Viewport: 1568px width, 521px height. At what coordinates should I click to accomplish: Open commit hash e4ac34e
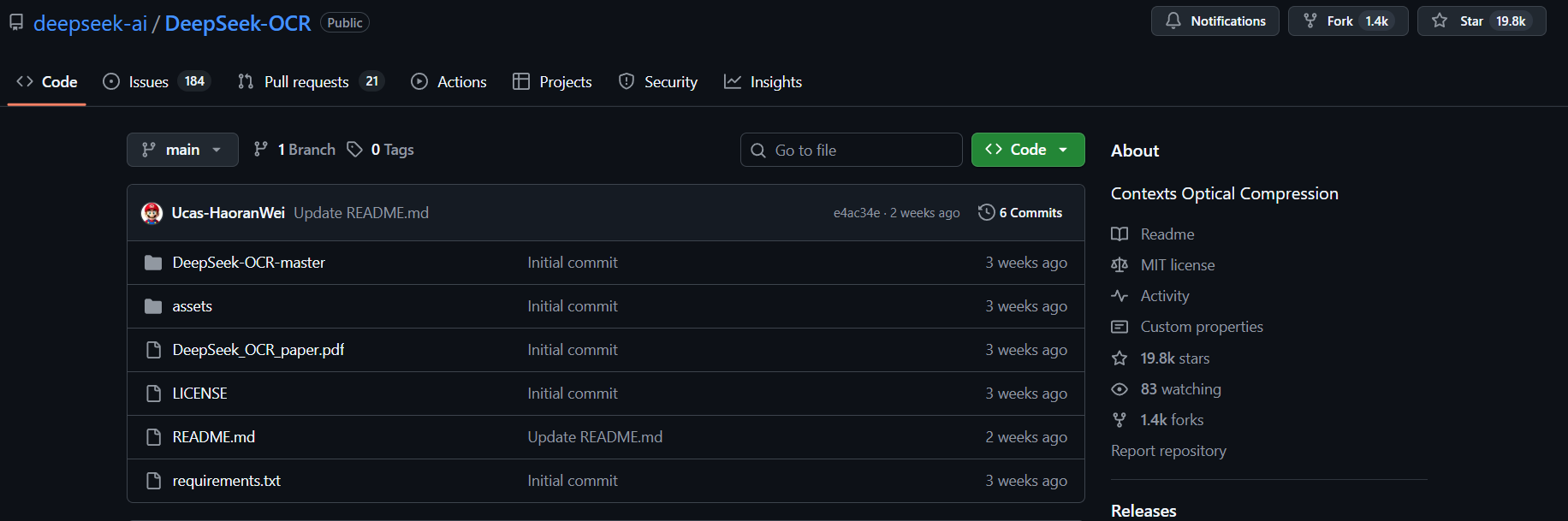857,213
